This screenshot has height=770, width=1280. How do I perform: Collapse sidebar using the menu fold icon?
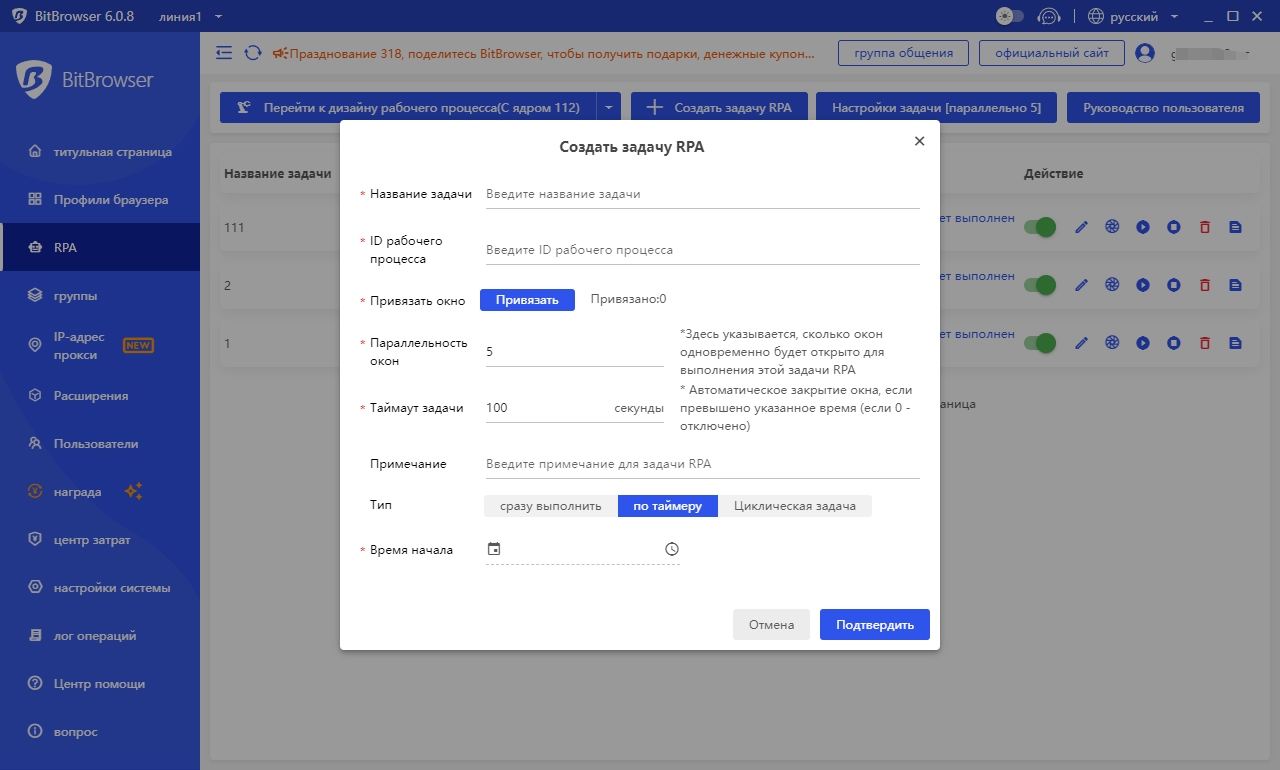224,53
